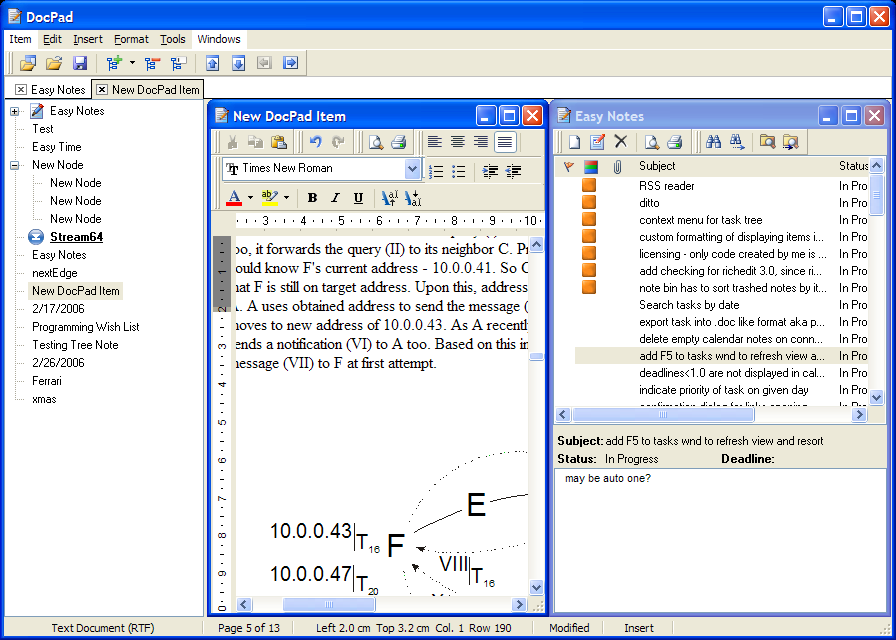Select the Ferrari tree item
The image size is (896, 640).
pyautogui.click(x=47, y=381)
